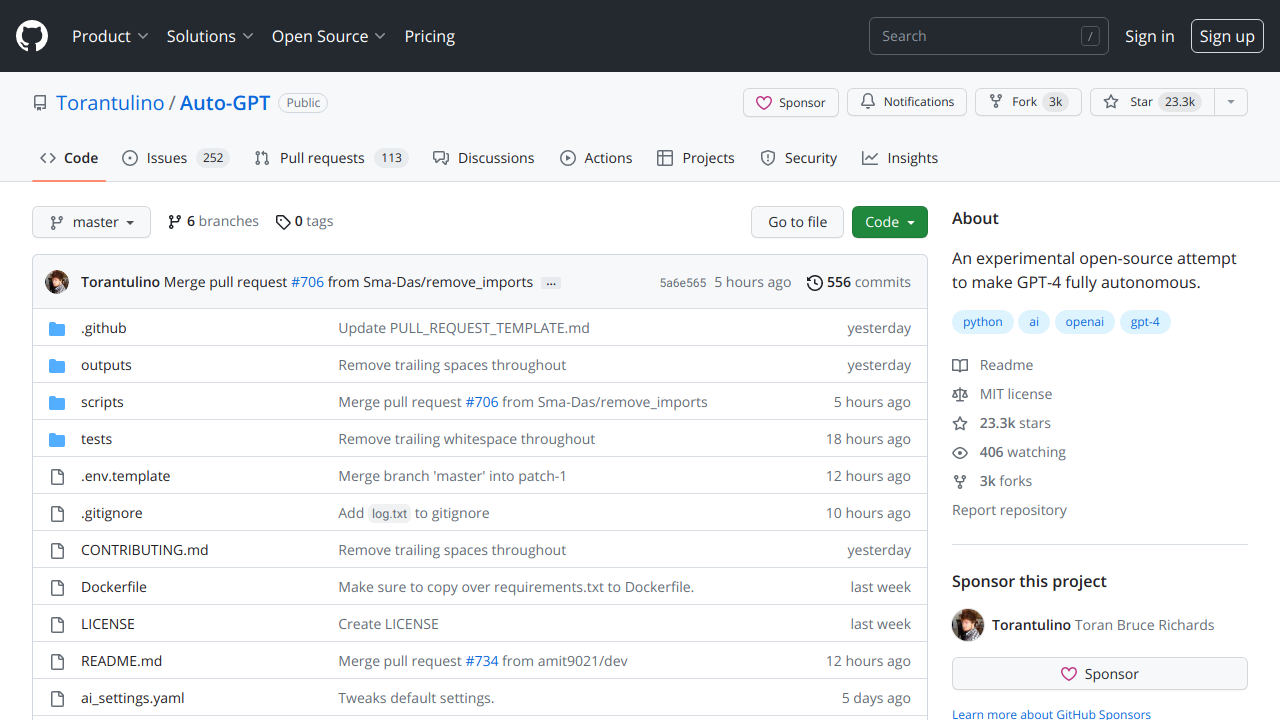Click the gpt-4 topic tag
This screenshot has height=720, width=1280.
pos(1145,322)
